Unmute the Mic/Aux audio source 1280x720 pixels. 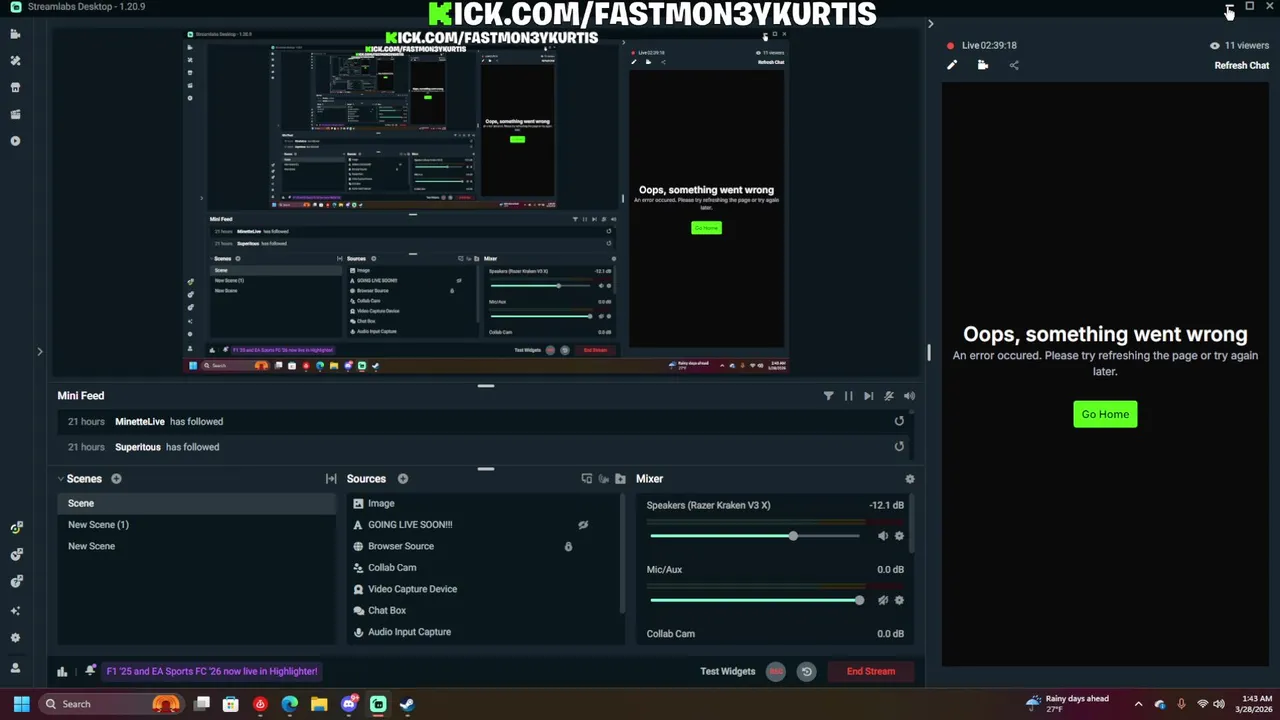pos(882,600)
